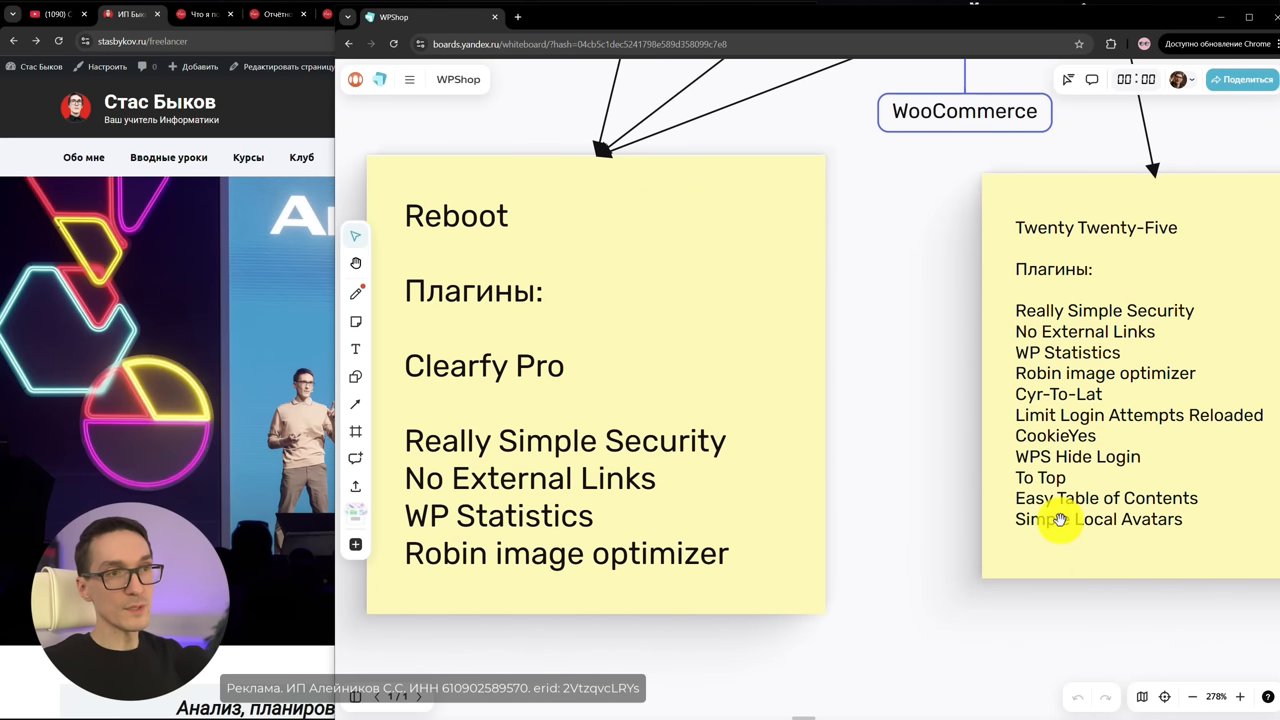Image resolution: width=1280 pixels, height=720 pixels.
Task: Open more tools plus button
Action: (x=355, y=545)
